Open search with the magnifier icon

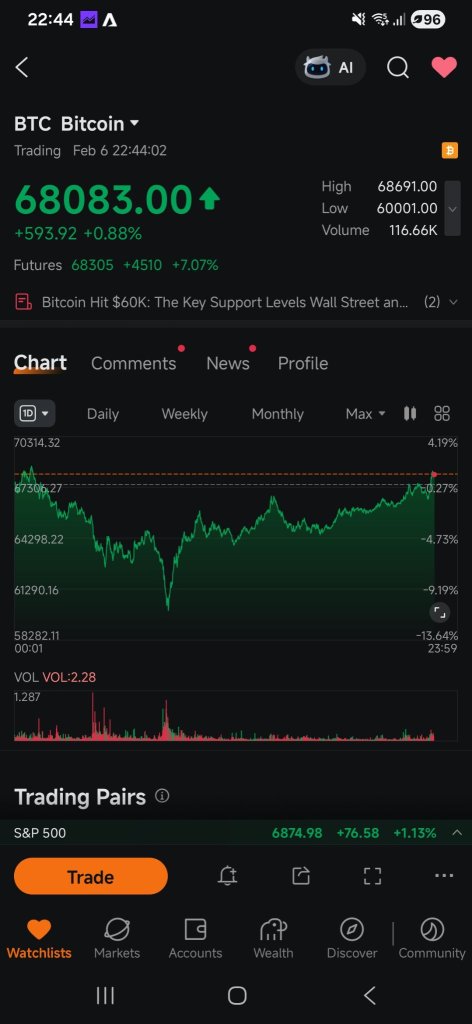[398, 67]
